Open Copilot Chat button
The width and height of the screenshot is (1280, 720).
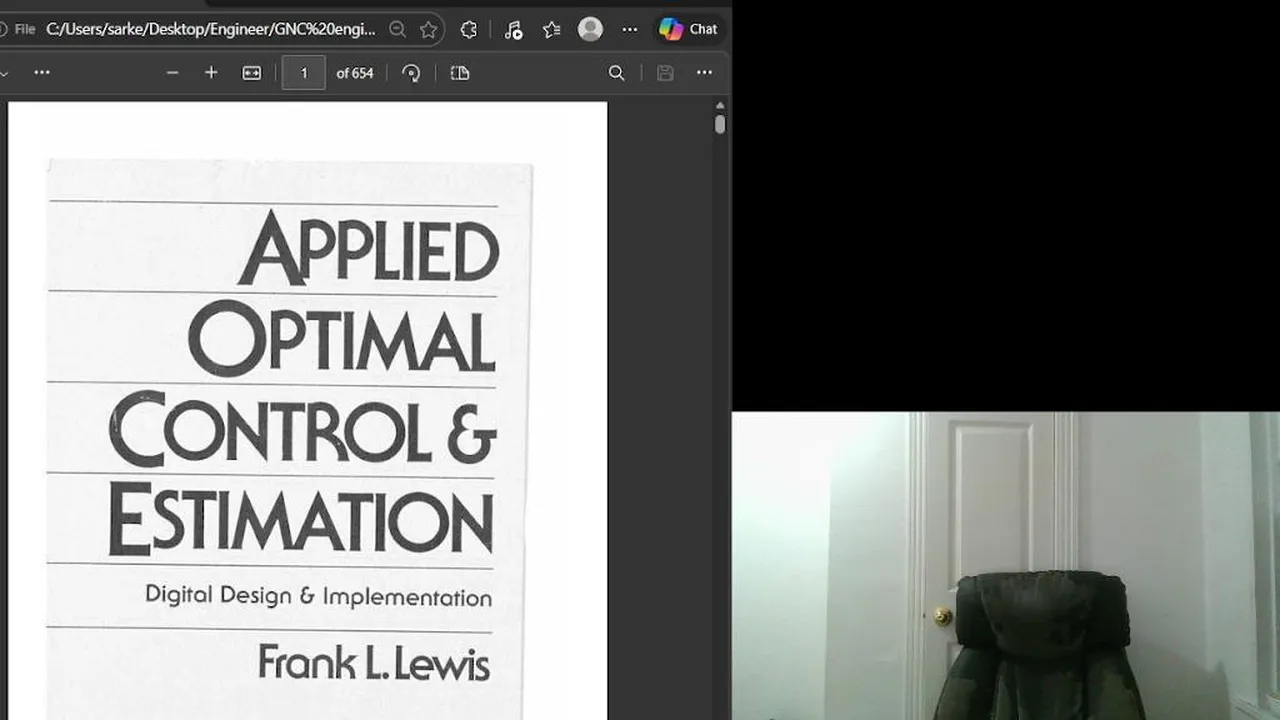point(688,29)
